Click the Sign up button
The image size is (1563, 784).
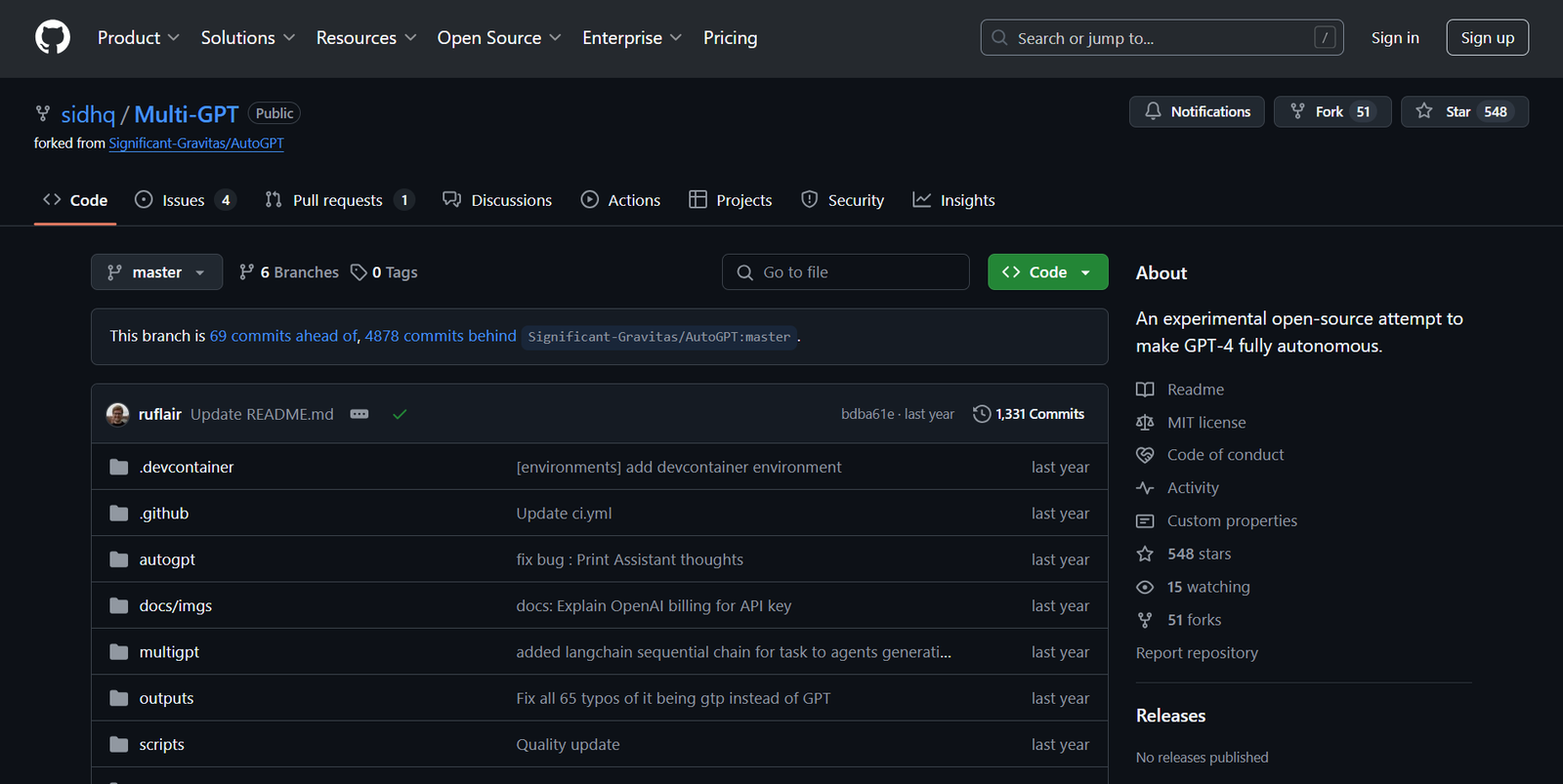point(1487,38)
